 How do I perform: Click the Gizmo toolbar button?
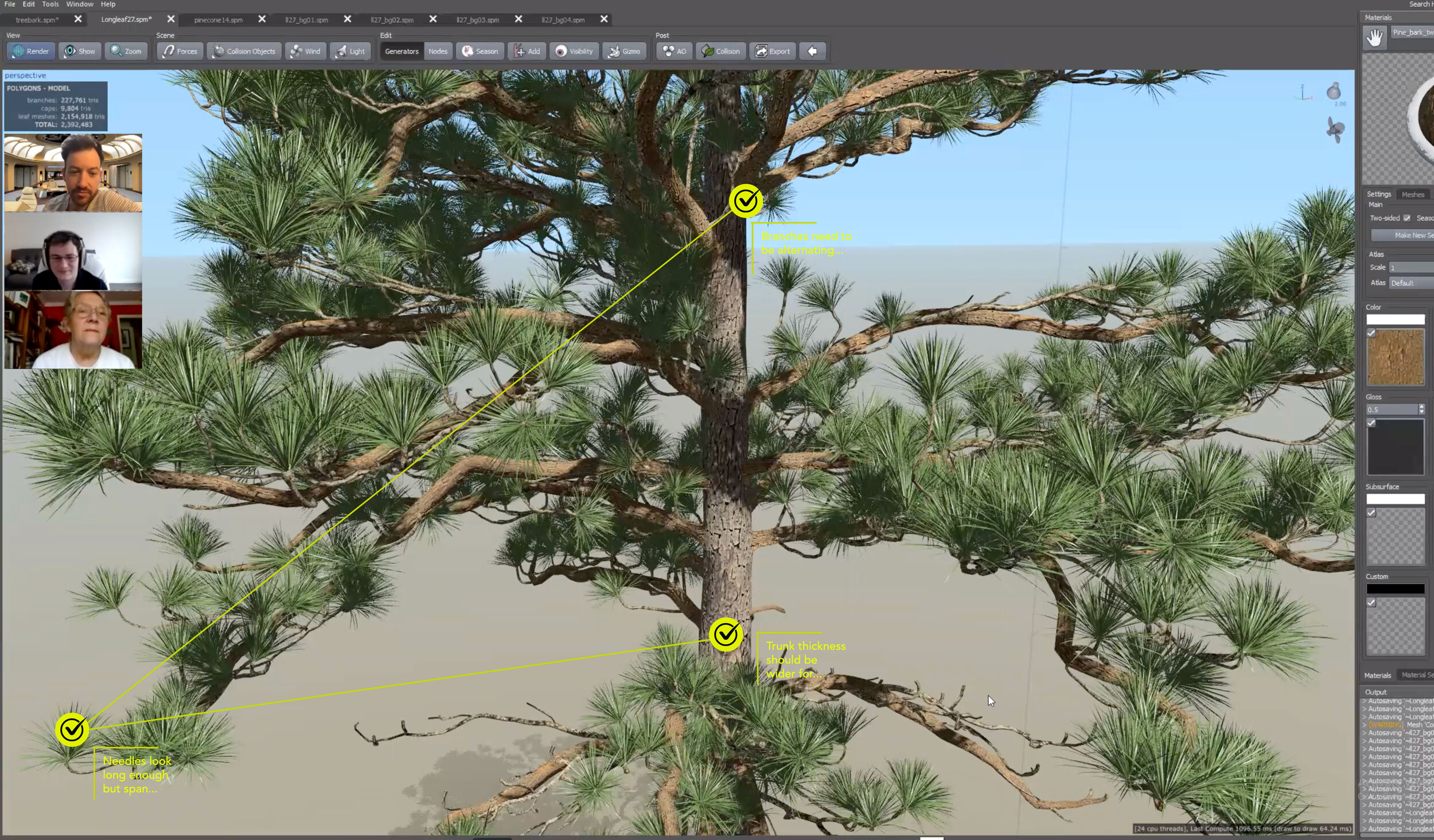(624, 51)
